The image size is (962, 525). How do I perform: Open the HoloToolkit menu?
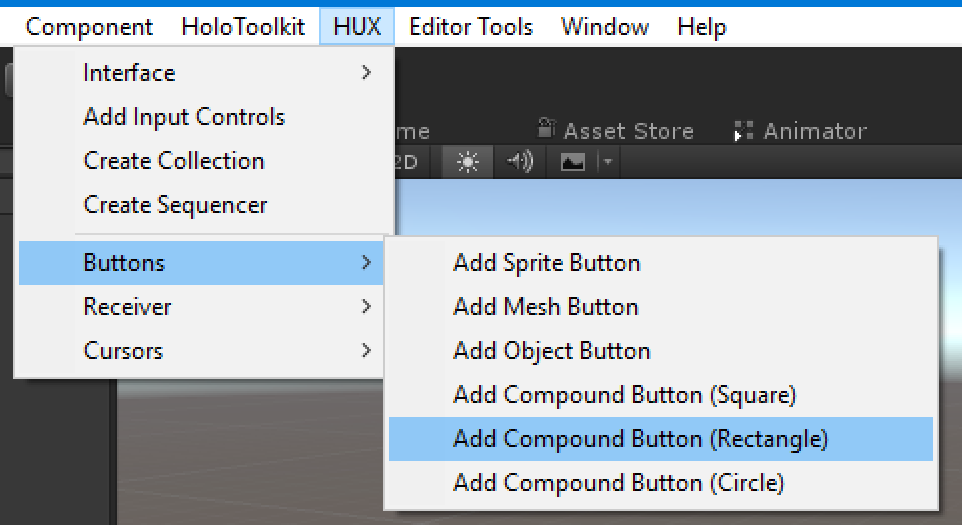tap(243, 27)
